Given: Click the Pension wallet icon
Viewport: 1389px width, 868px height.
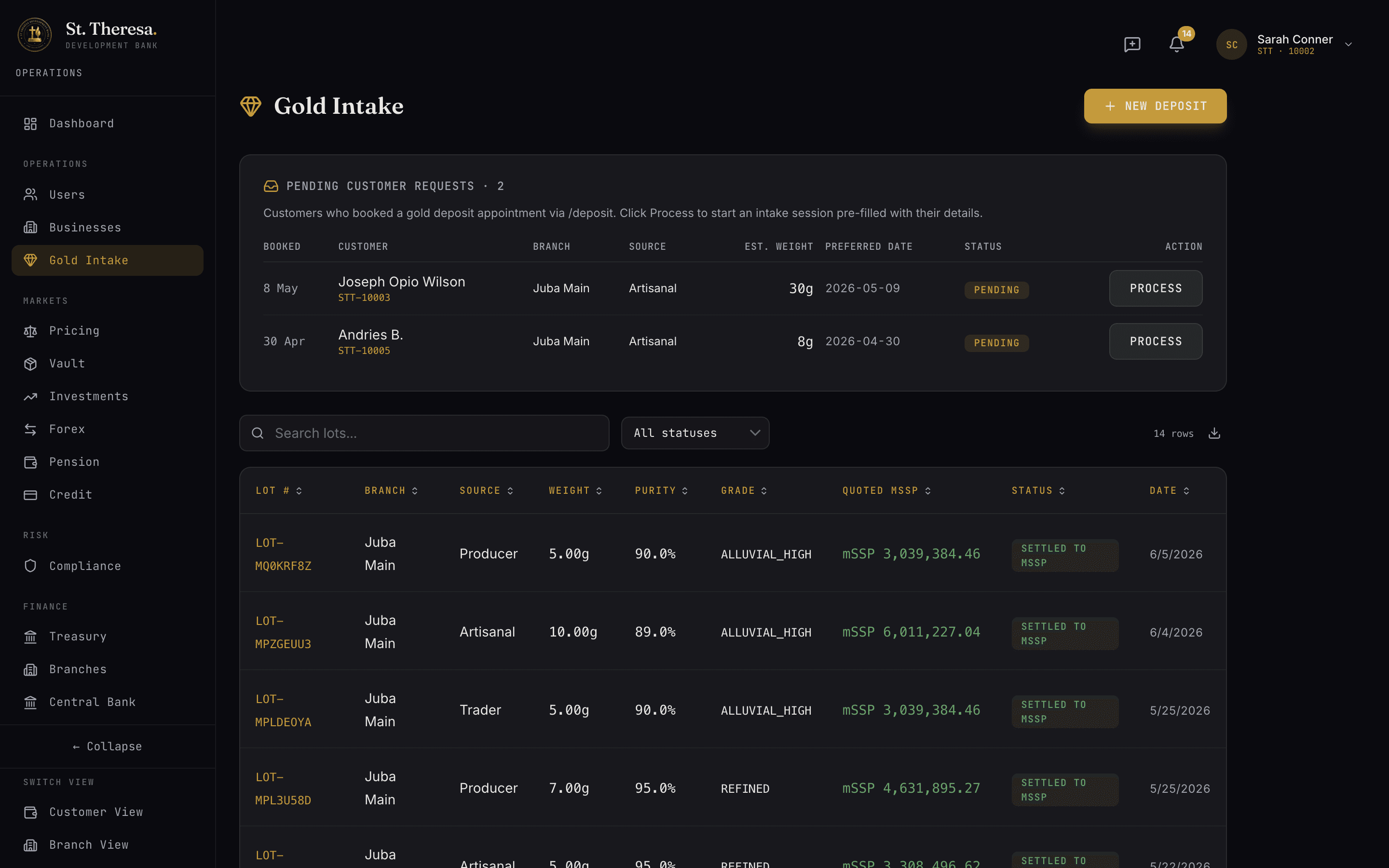Looking at the screenshot, I should click(x=30, y=462).
